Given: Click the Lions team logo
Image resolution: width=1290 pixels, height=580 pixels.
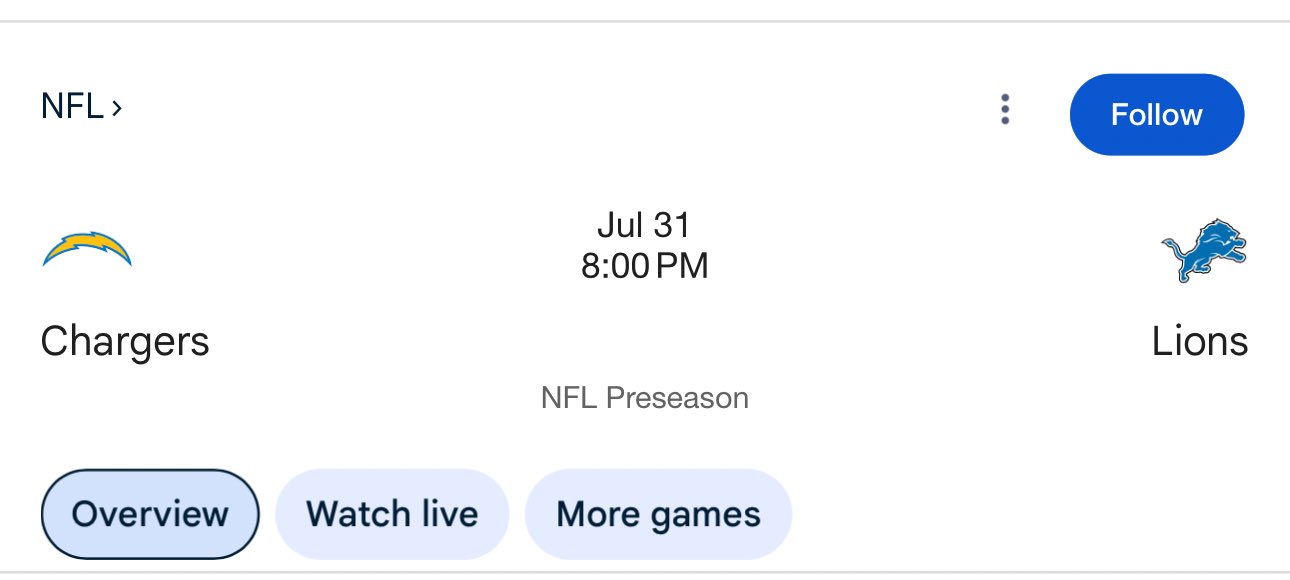Looking at the screenshot, I should tap(1204, 250).
